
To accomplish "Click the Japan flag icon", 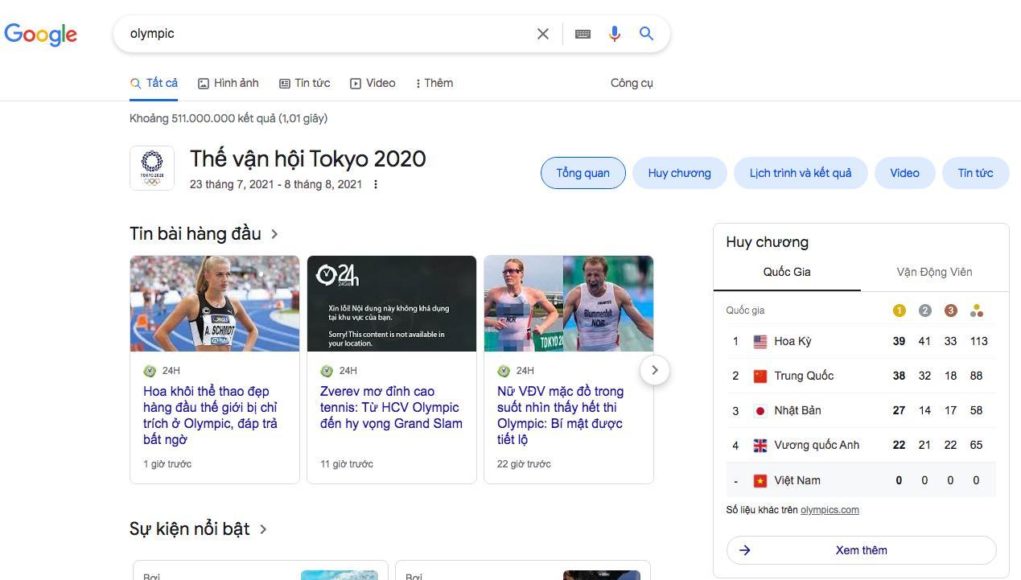I will point(760,411).
